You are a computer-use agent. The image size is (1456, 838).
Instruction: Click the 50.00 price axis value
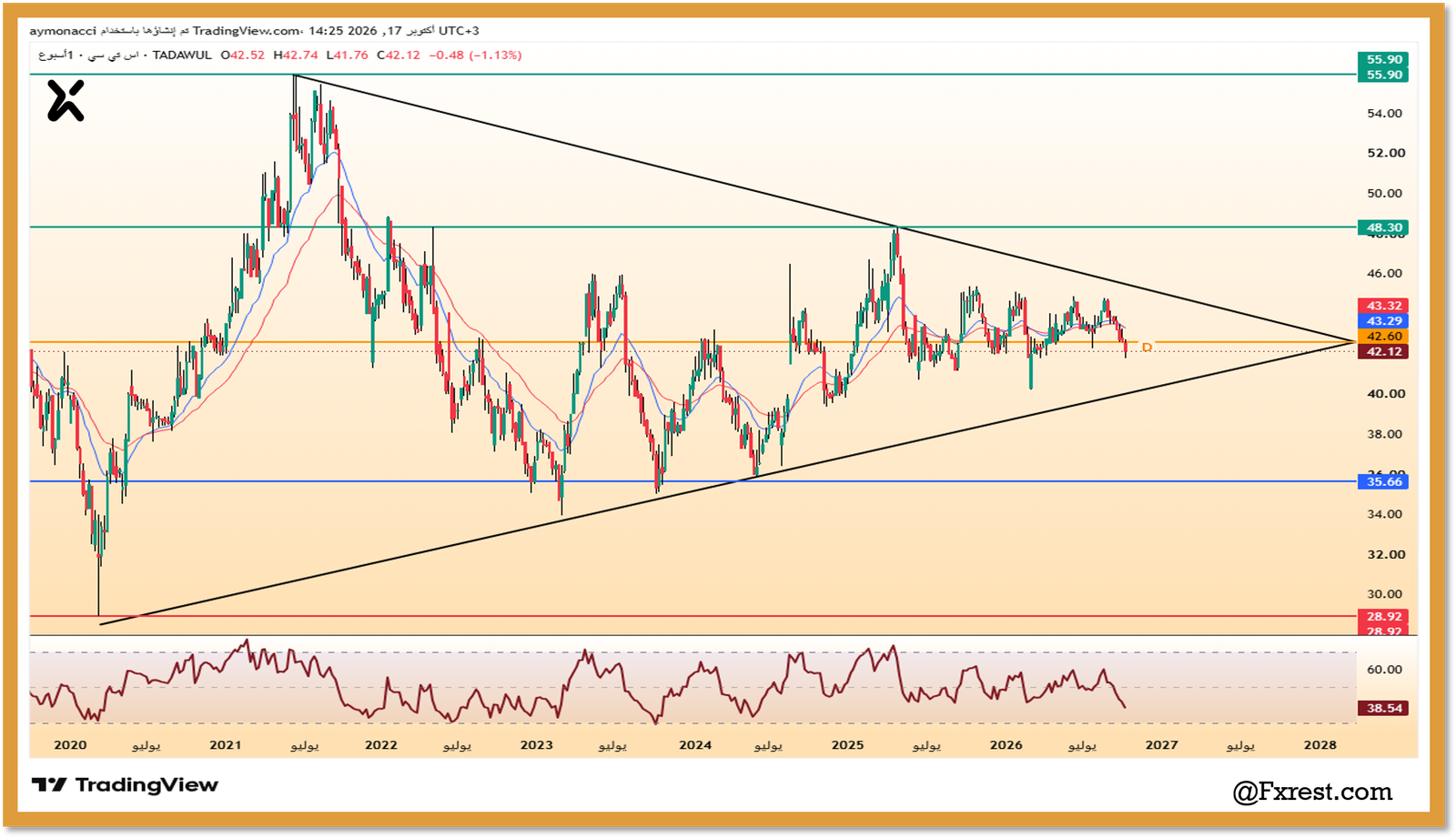(x=1385, y=193)
